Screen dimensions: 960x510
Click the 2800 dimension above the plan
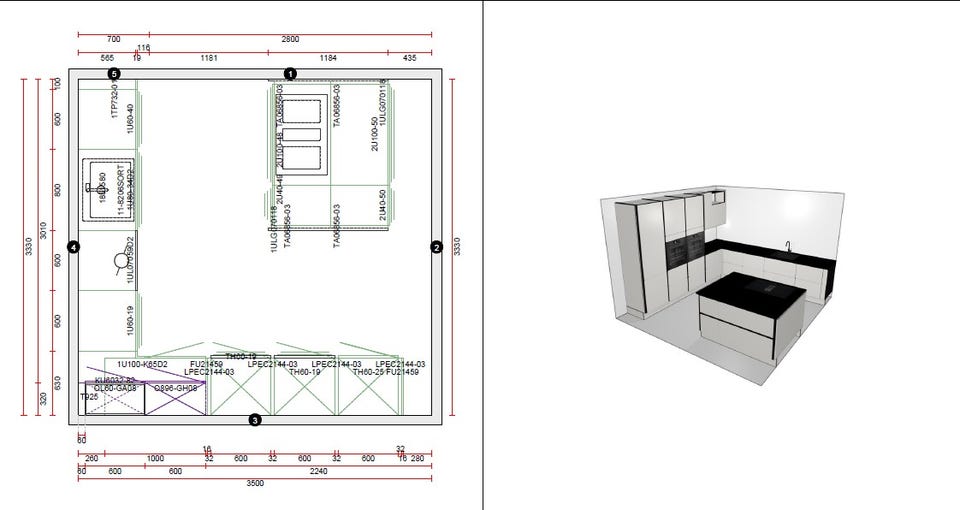coord(290,39)
